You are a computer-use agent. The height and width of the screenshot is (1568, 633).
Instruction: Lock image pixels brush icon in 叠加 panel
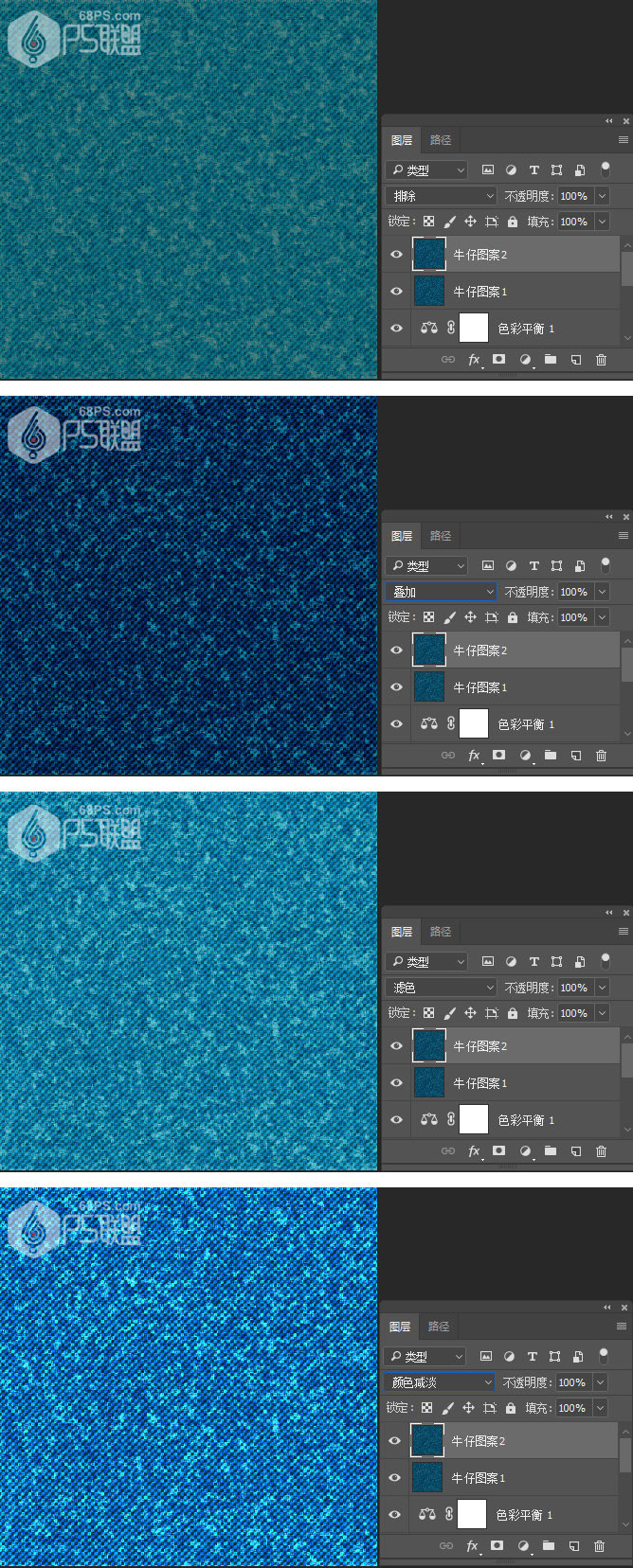[449, 617]
